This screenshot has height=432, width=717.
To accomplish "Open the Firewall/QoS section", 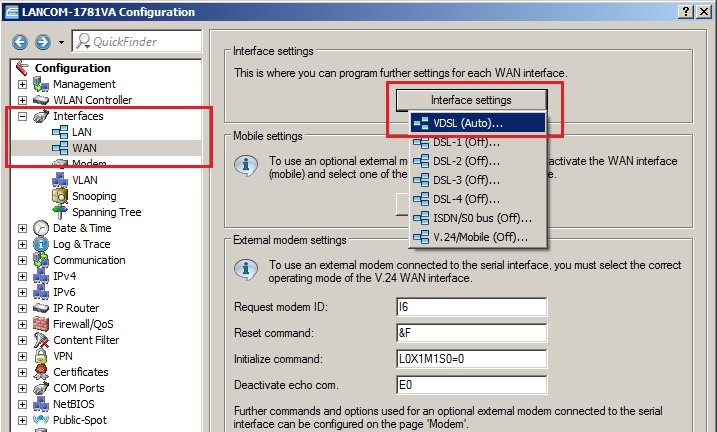I will [x=86, y=324].
